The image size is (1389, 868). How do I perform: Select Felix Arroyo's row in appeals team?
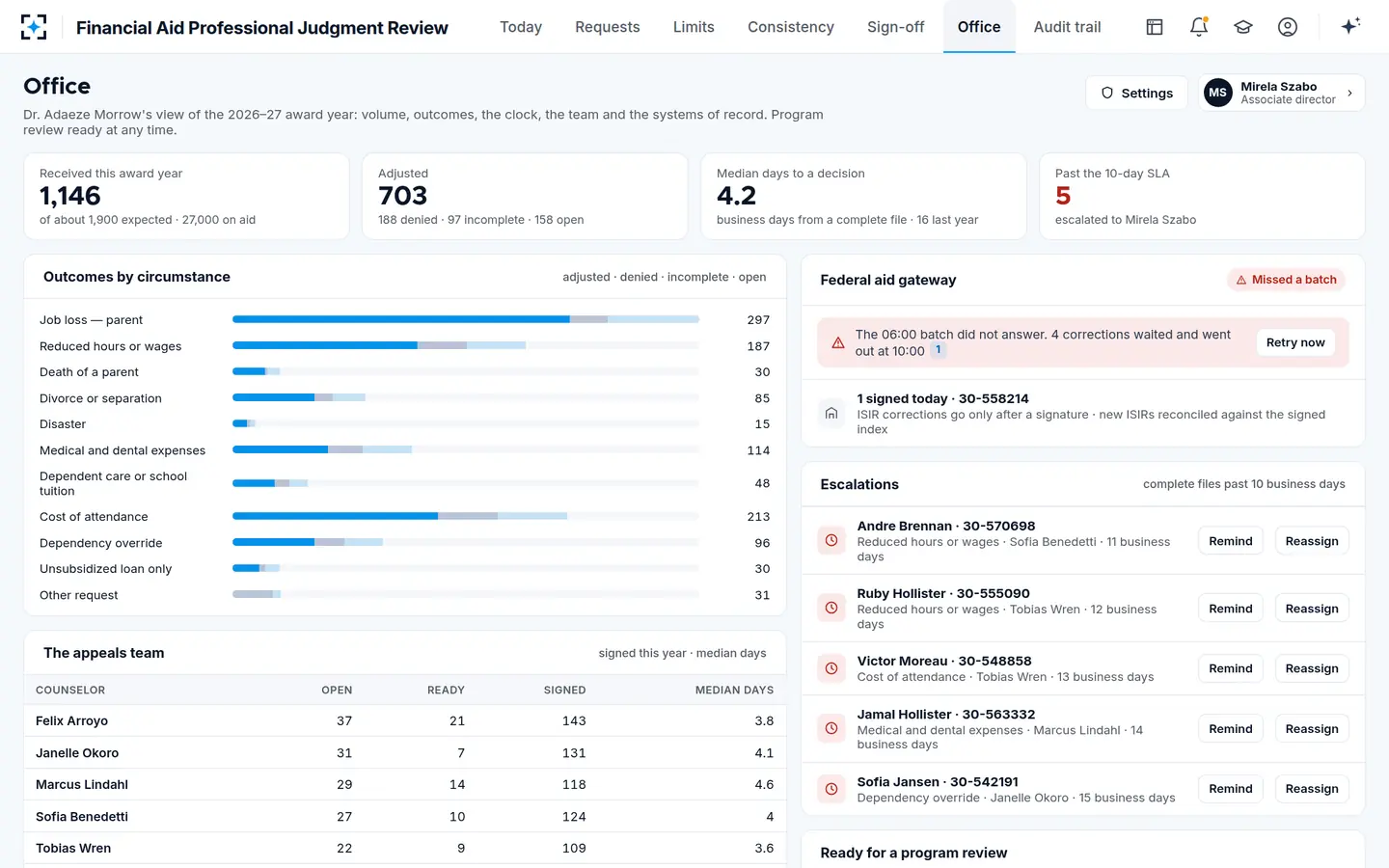click(405, 720)
